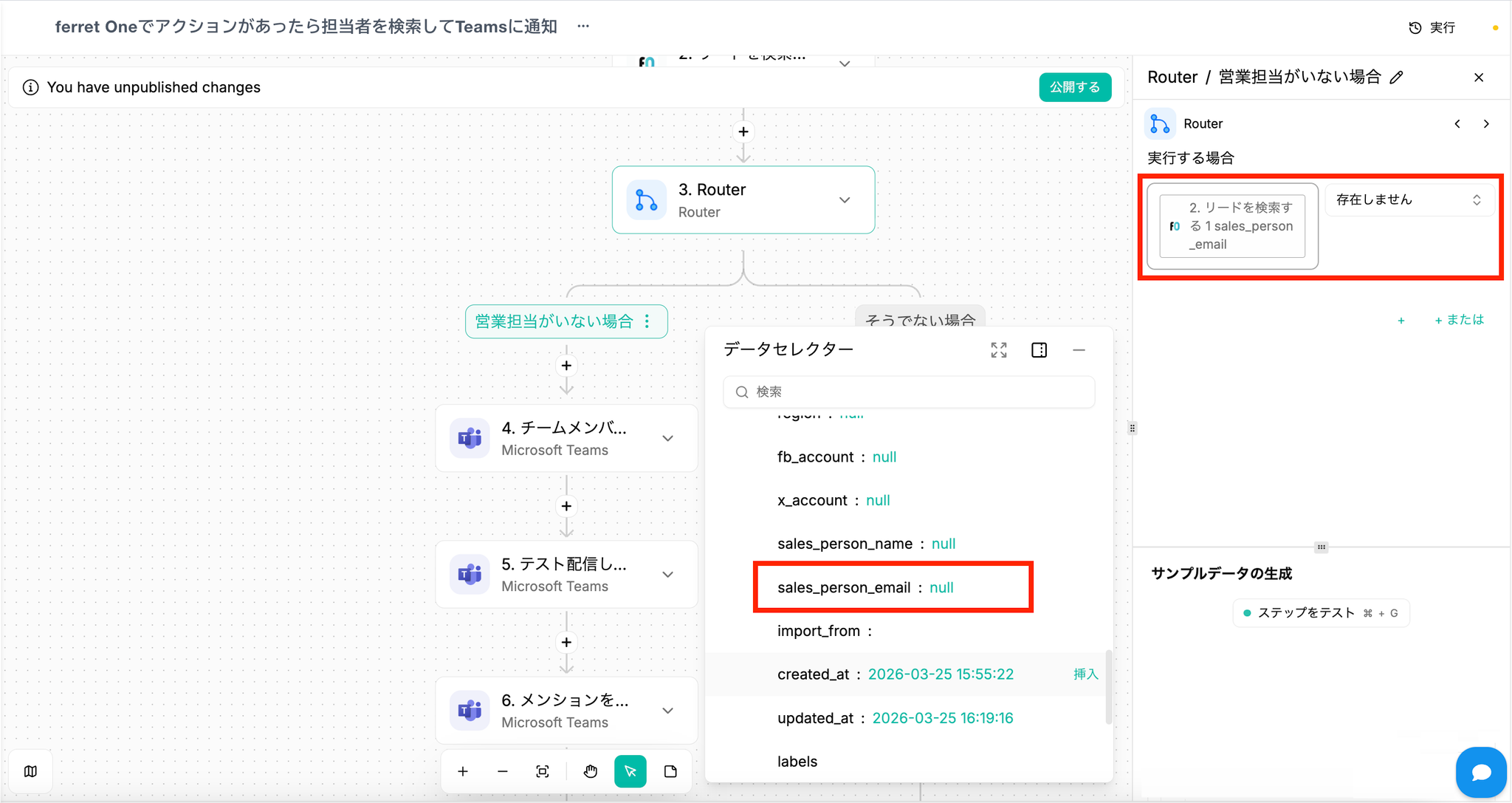The height and width of the screenshot is (803, 1512).
Task: Edit the branch name with pencil icon
Action: [x=1396, y=78]
